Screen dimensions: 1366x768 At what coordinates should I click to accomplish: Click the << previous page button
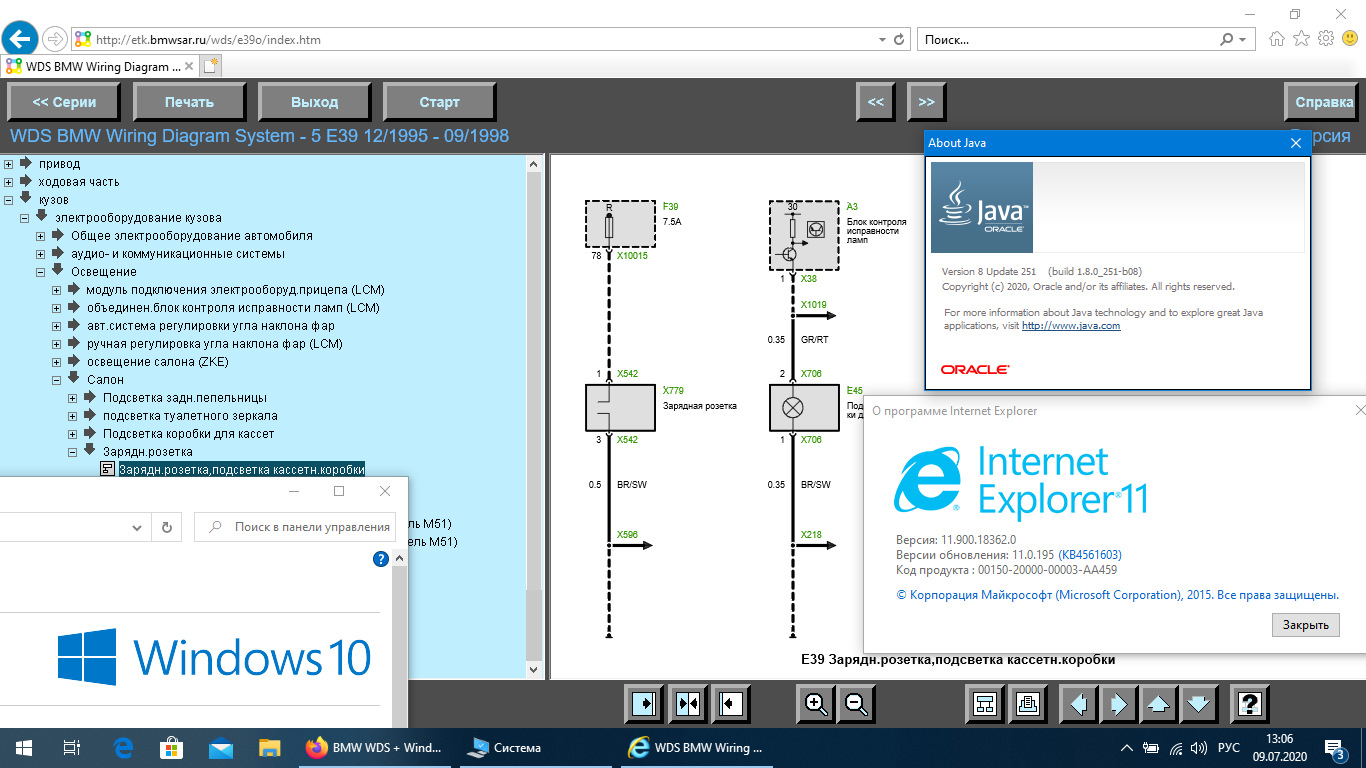[x=875, y=102]
